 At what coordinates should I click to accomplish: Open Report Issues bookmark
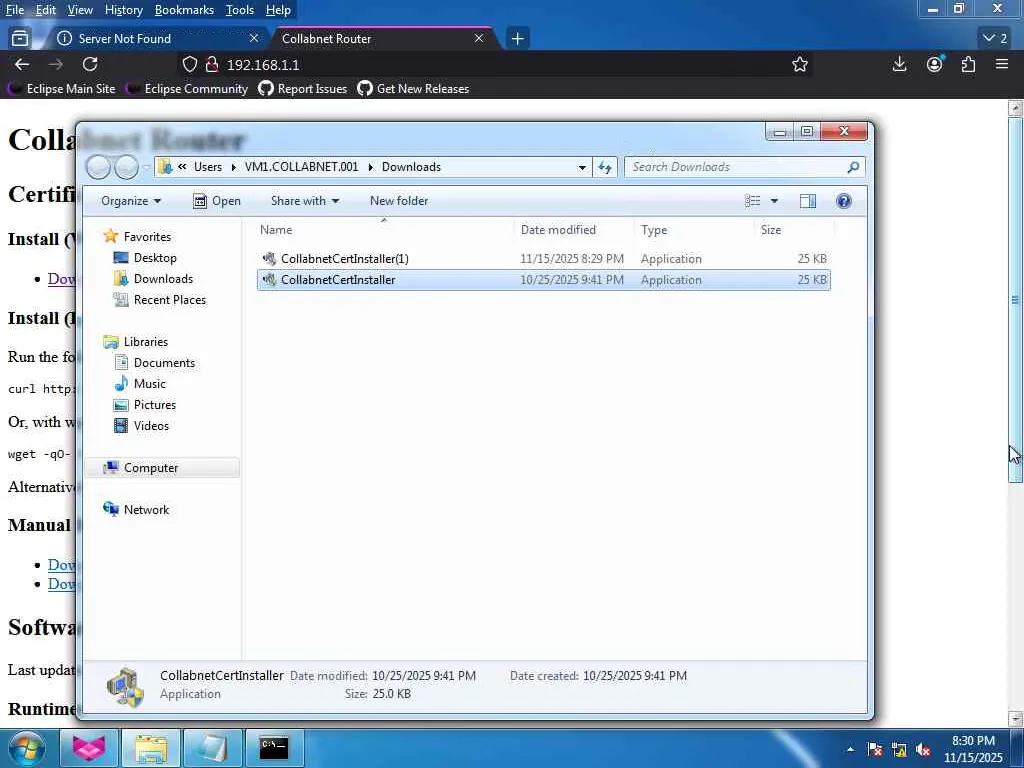(x=303, y=89)
